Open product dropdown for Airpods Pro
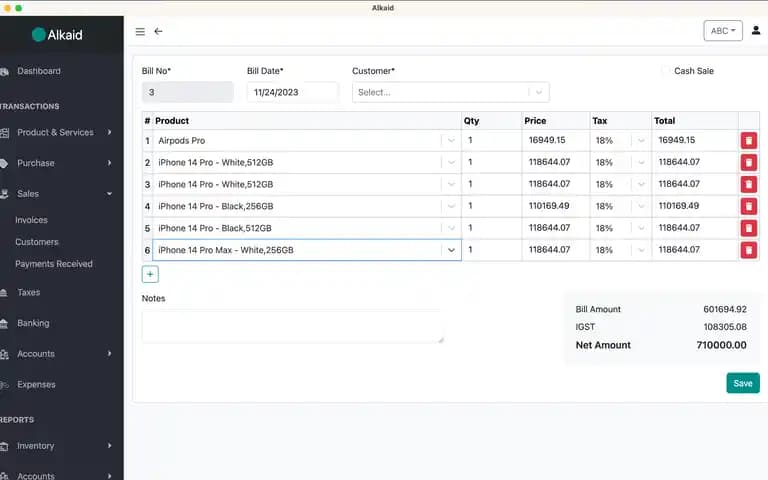768x480 pixels. point(451,141)
